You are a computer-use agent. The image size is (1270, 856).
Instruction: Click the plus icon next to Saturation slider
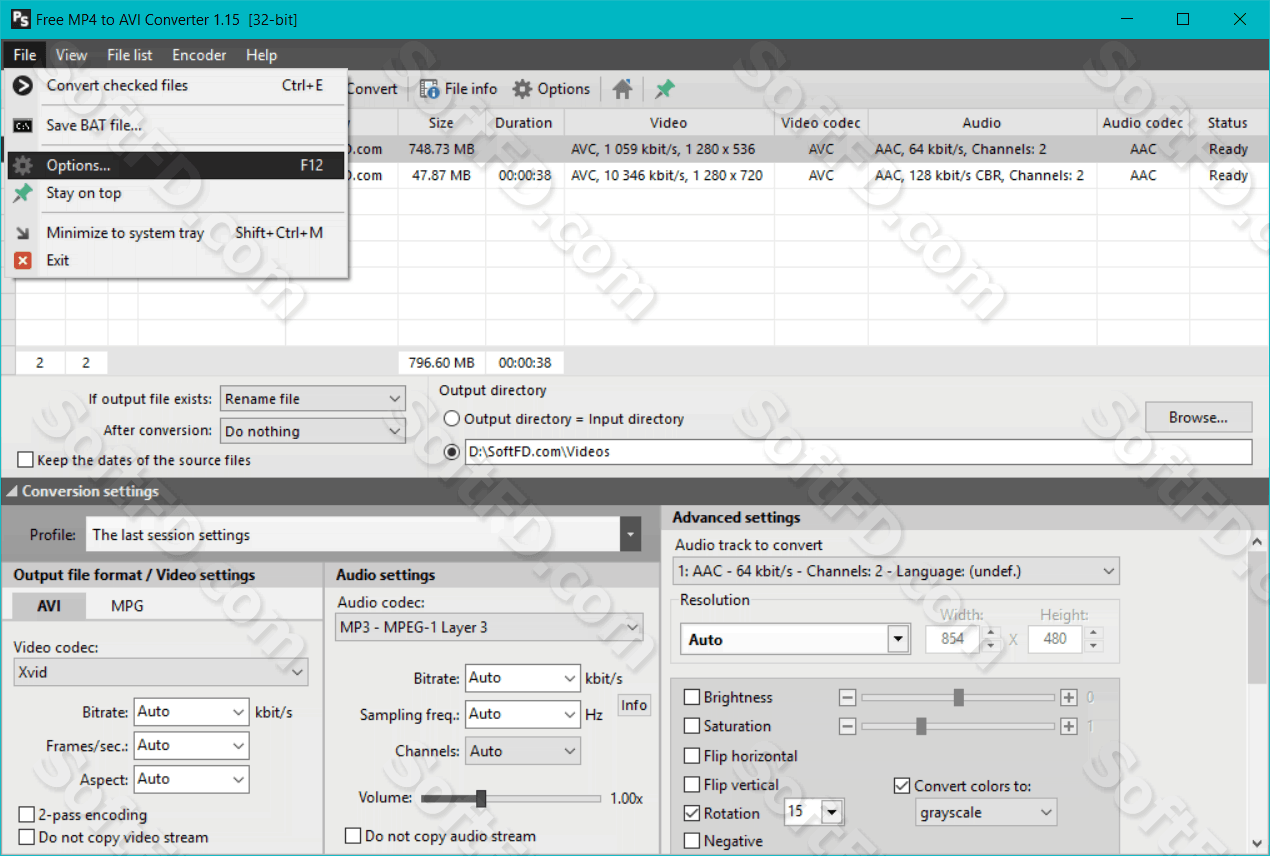1069,726
